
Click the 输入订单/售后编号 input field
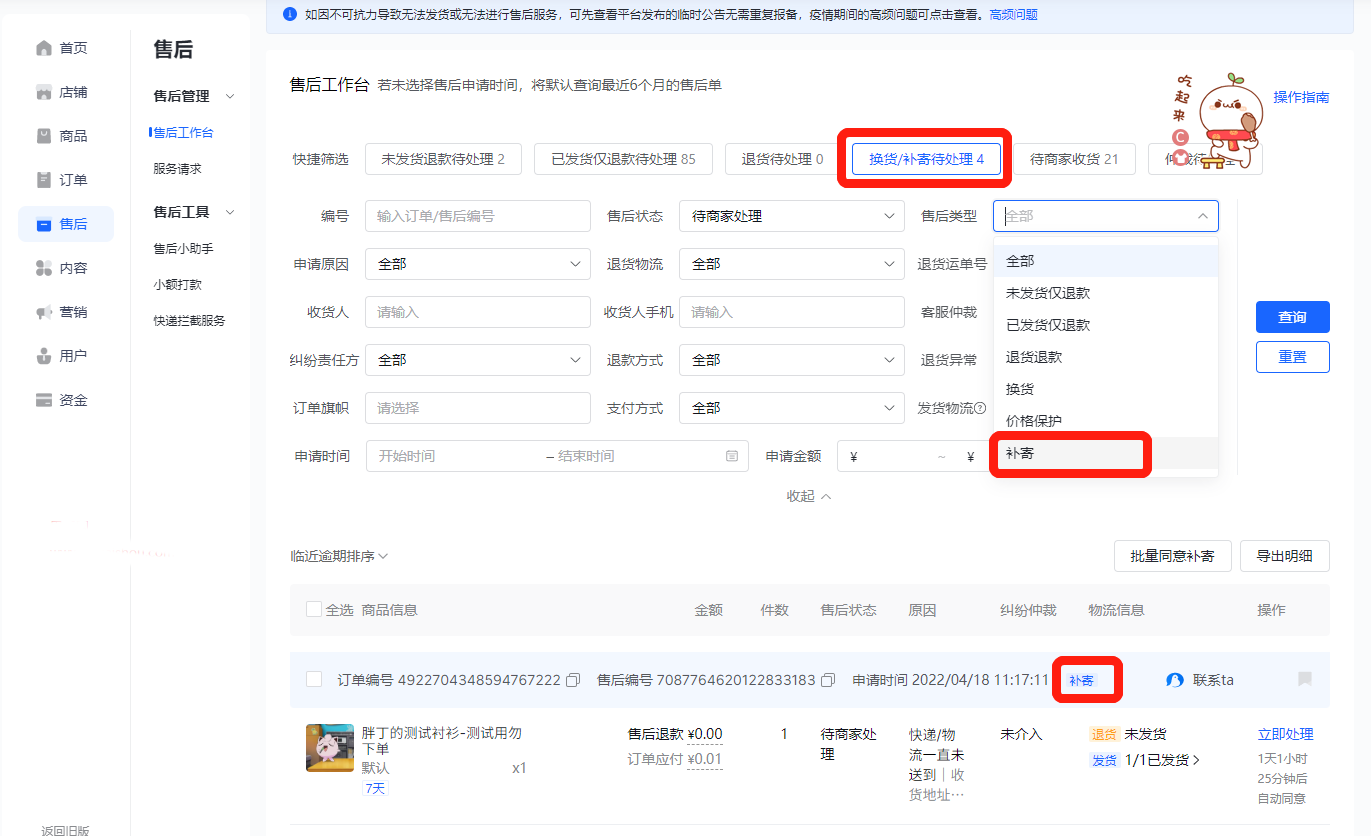tap(478, 216)
